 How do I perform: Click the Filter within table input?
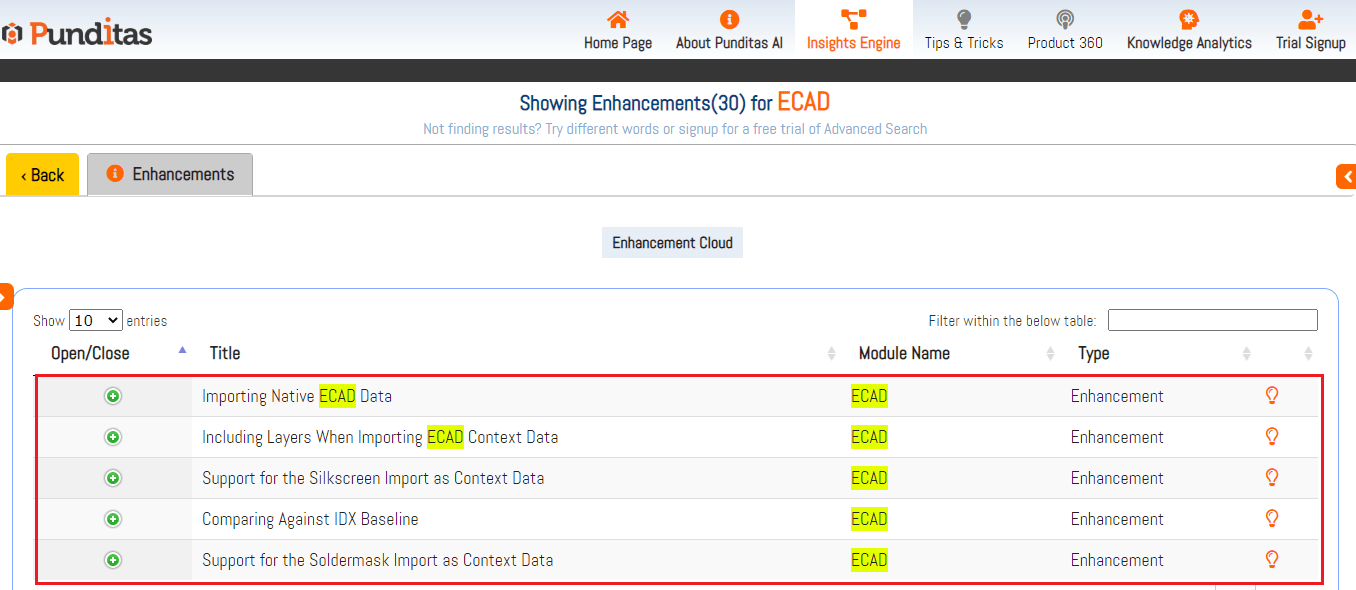pyautogui.click(x=1212, y=320)
